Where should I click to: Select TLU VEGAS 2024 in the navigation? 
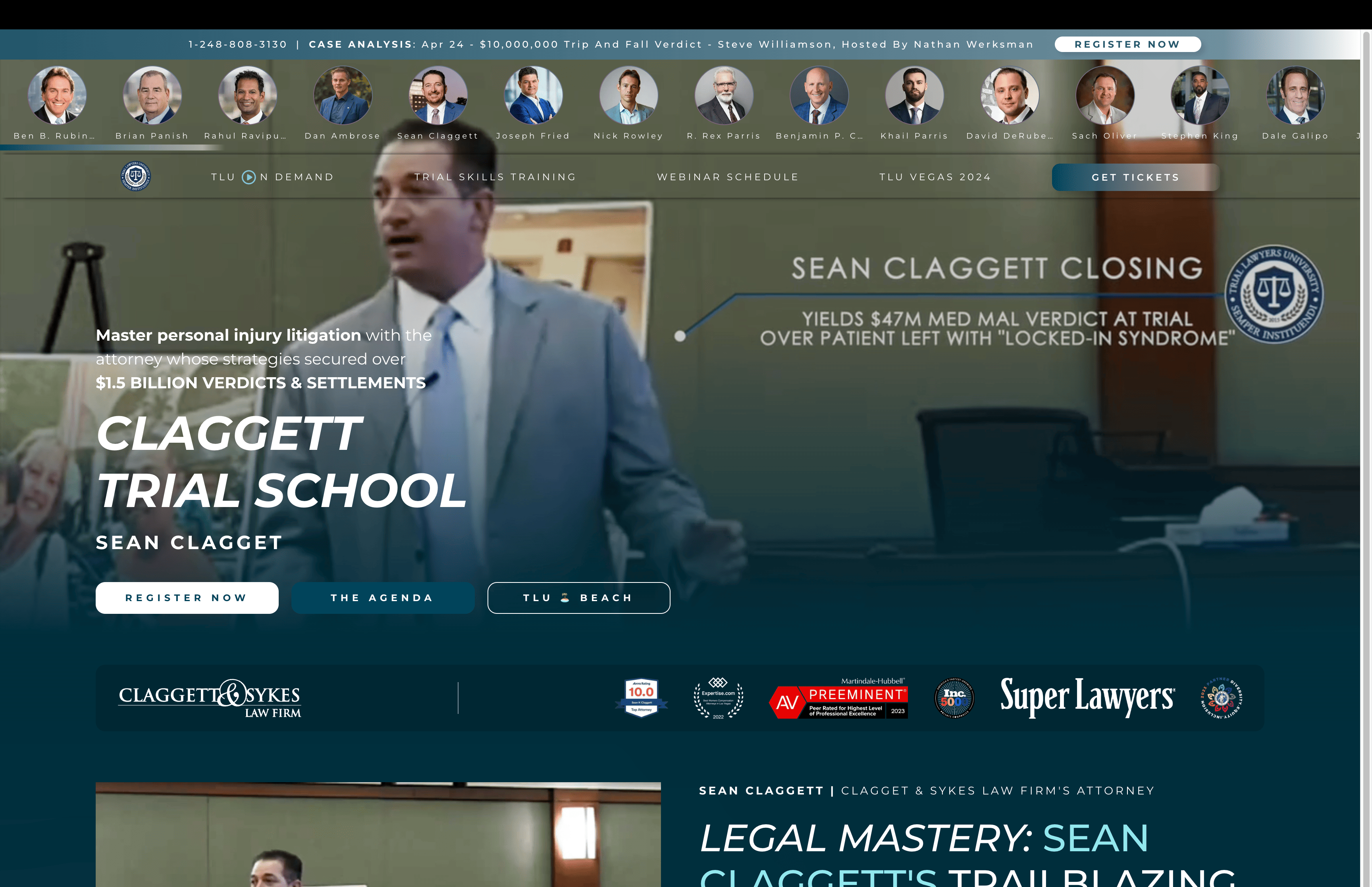pos(935,177)
